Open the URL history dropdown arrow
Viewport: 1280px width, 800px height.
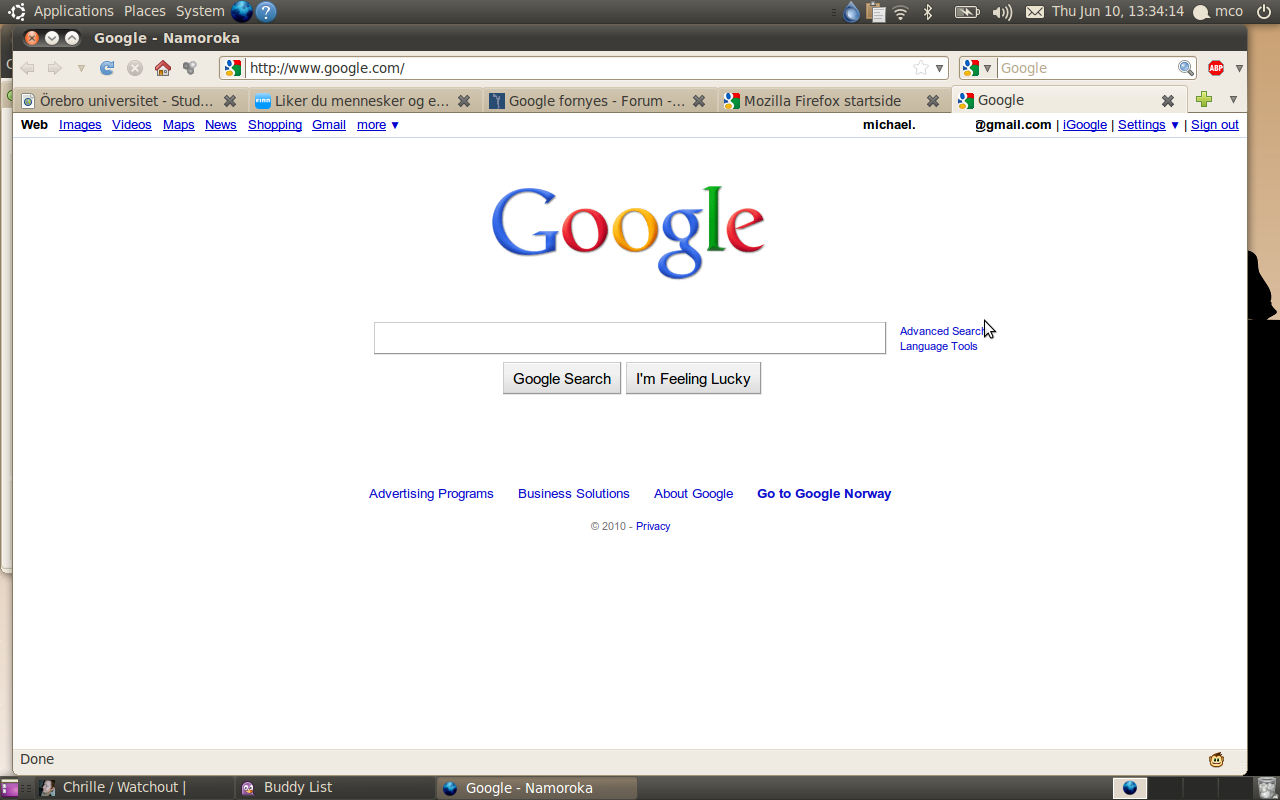click(x=939, y=68)
